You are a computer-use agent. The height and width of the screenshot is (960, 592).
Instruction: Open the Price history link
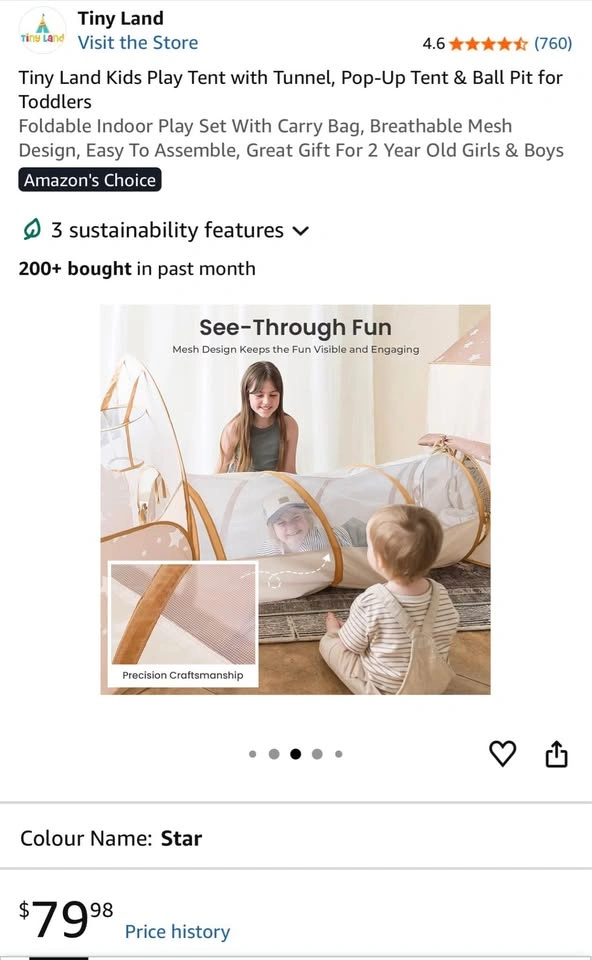(178, 931)
